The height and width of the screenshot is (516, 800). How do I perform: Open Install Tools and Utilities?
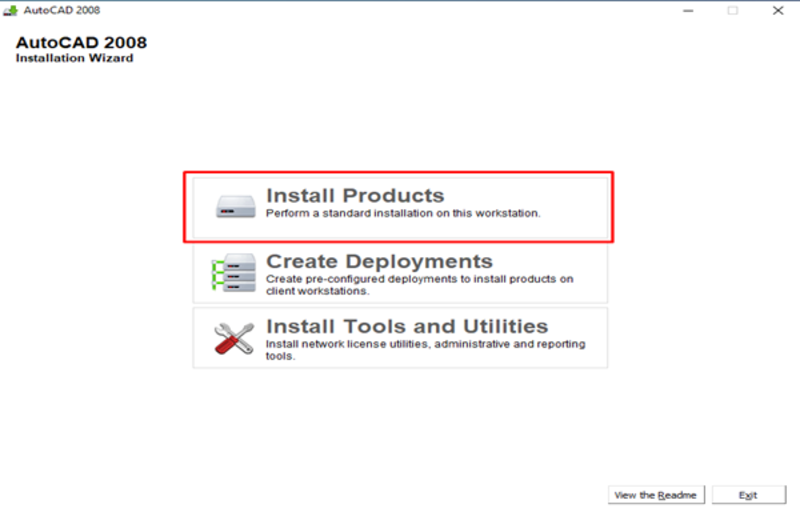pos(400,337)
